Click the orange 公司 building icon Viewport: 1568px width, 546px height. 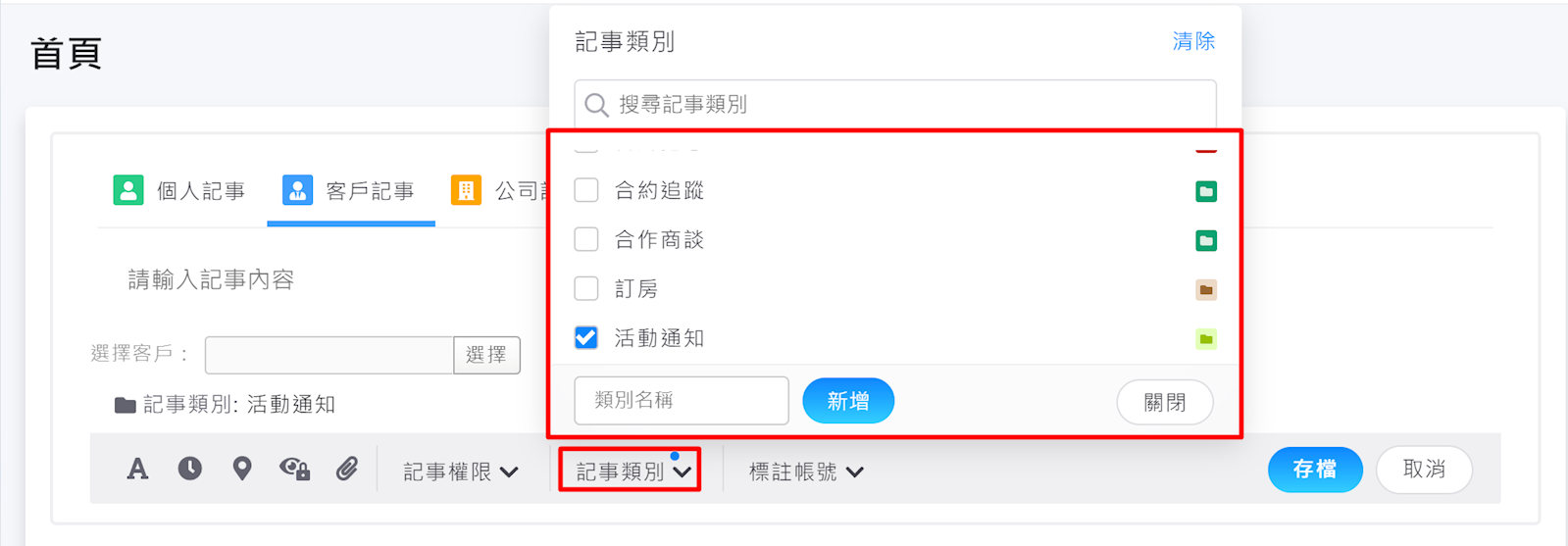tap(466, 190)
